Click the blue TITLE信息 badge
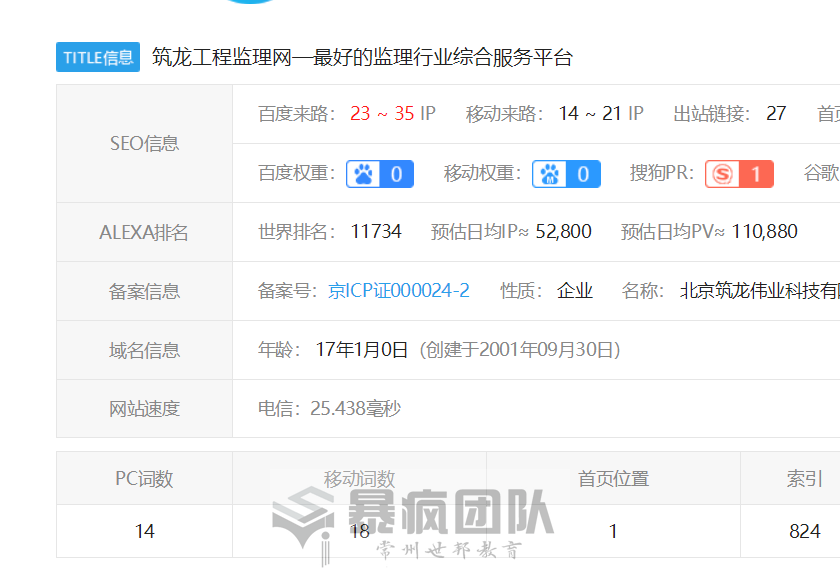The width and height of the screenshot is (840, 568). 98,57
